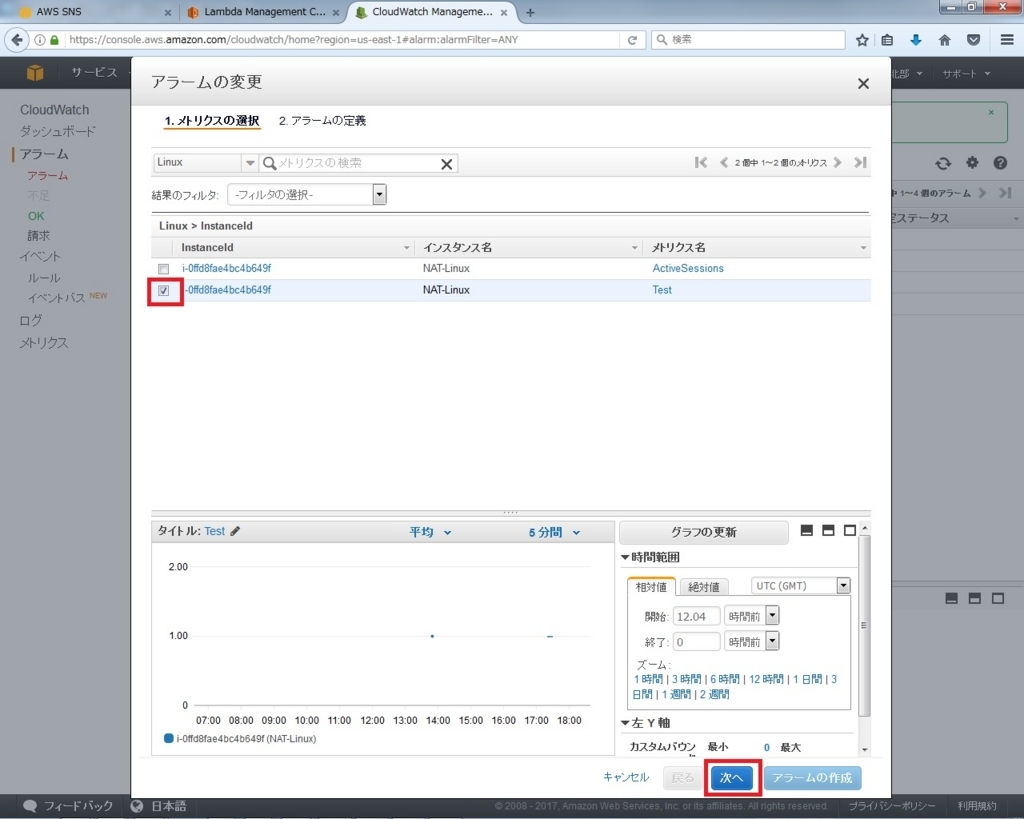Open the メトリクス名 column sort arrow
1024x819 pixels.
tap(863, 248)
